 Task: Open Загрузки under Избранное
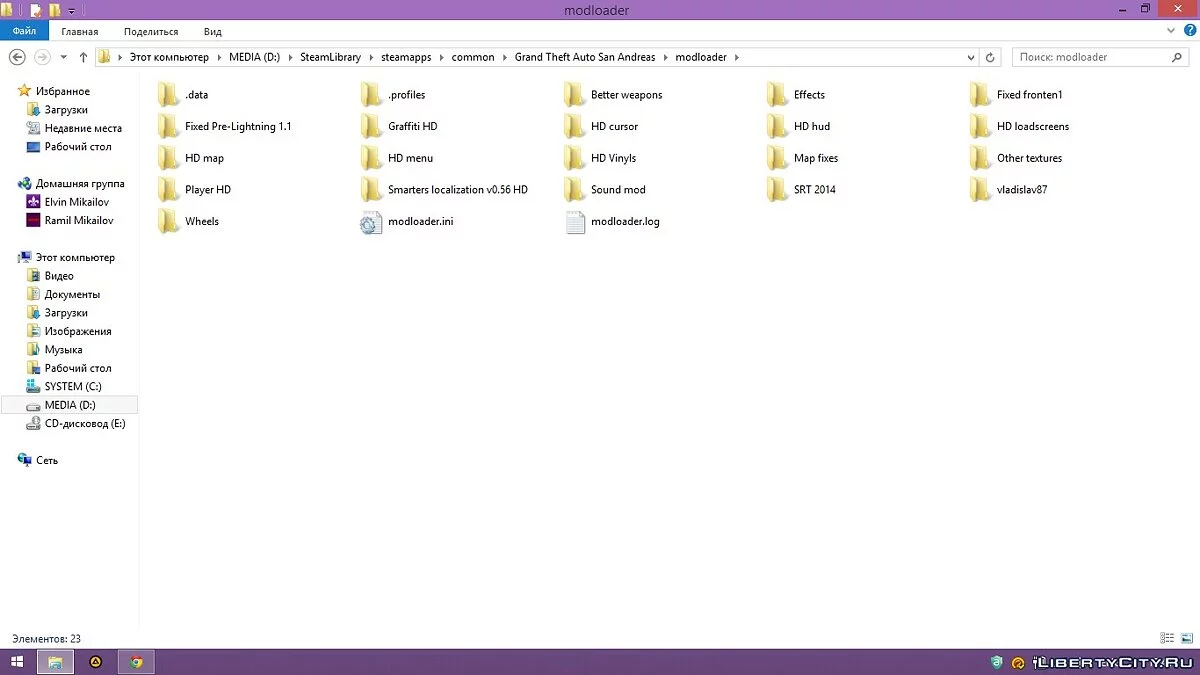66,110
